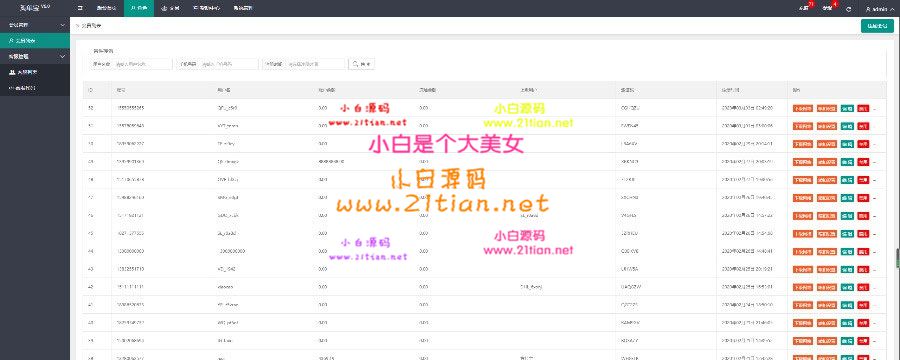Screen dimensions: 900x360
Task: Focus the first search filter input field
Action: click(143, 64)
